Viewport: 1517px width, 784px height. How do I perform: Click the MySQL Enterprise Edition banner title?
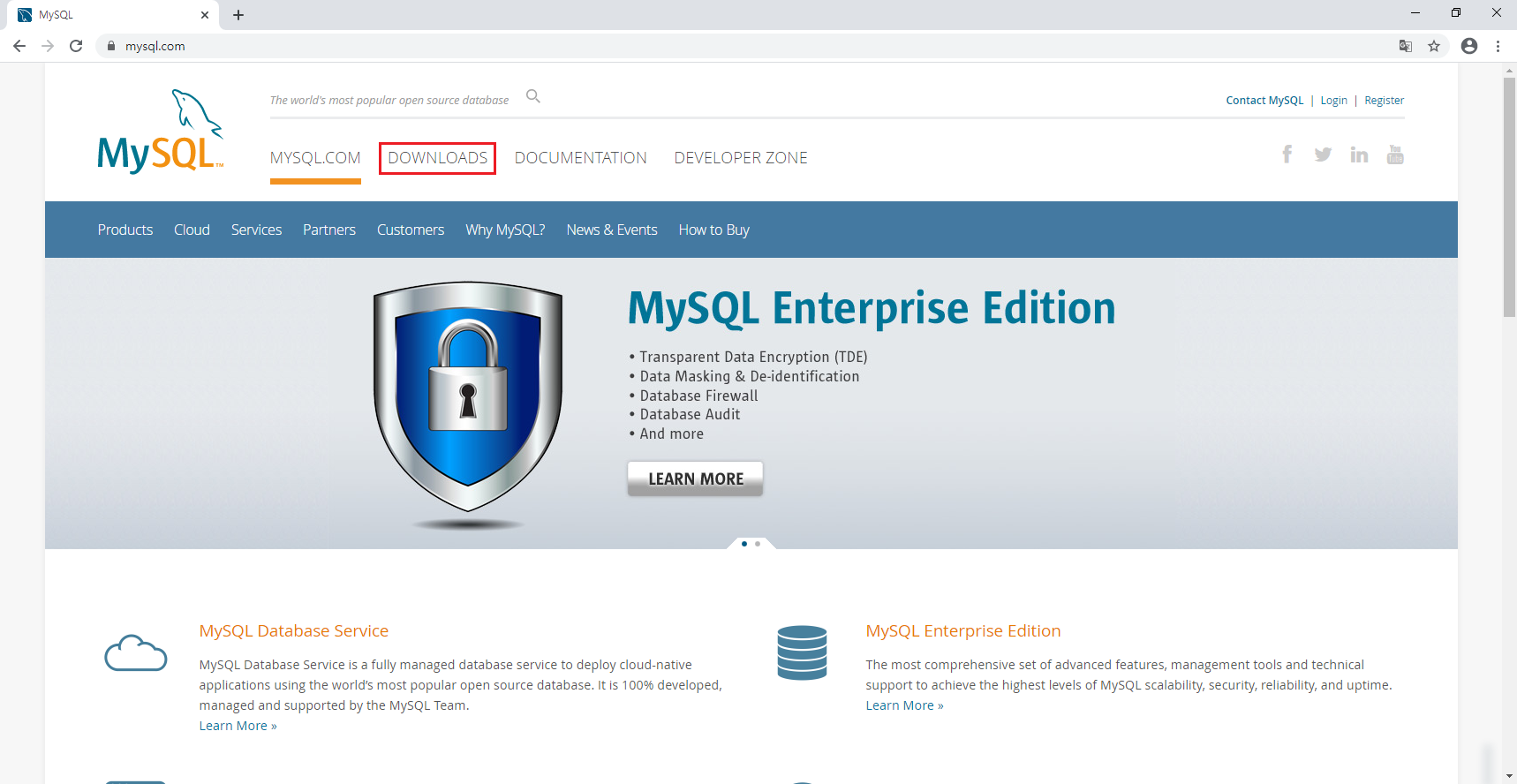pos(872,308)
